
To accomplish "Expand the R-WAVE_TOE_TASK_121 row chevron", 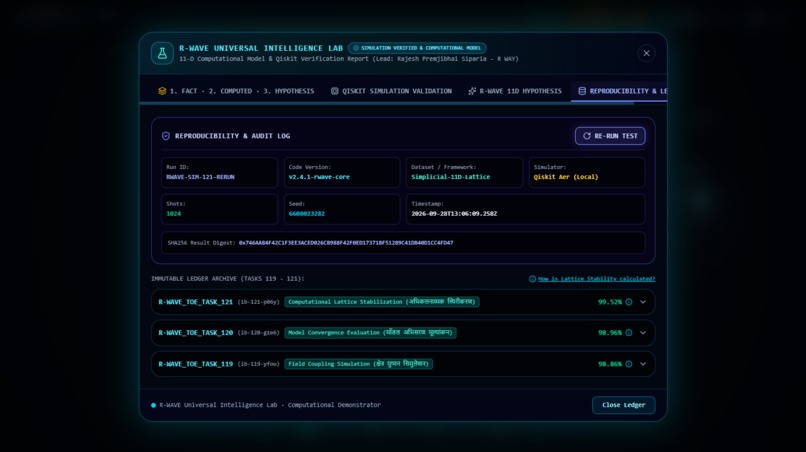I will (x=643, y=302).
